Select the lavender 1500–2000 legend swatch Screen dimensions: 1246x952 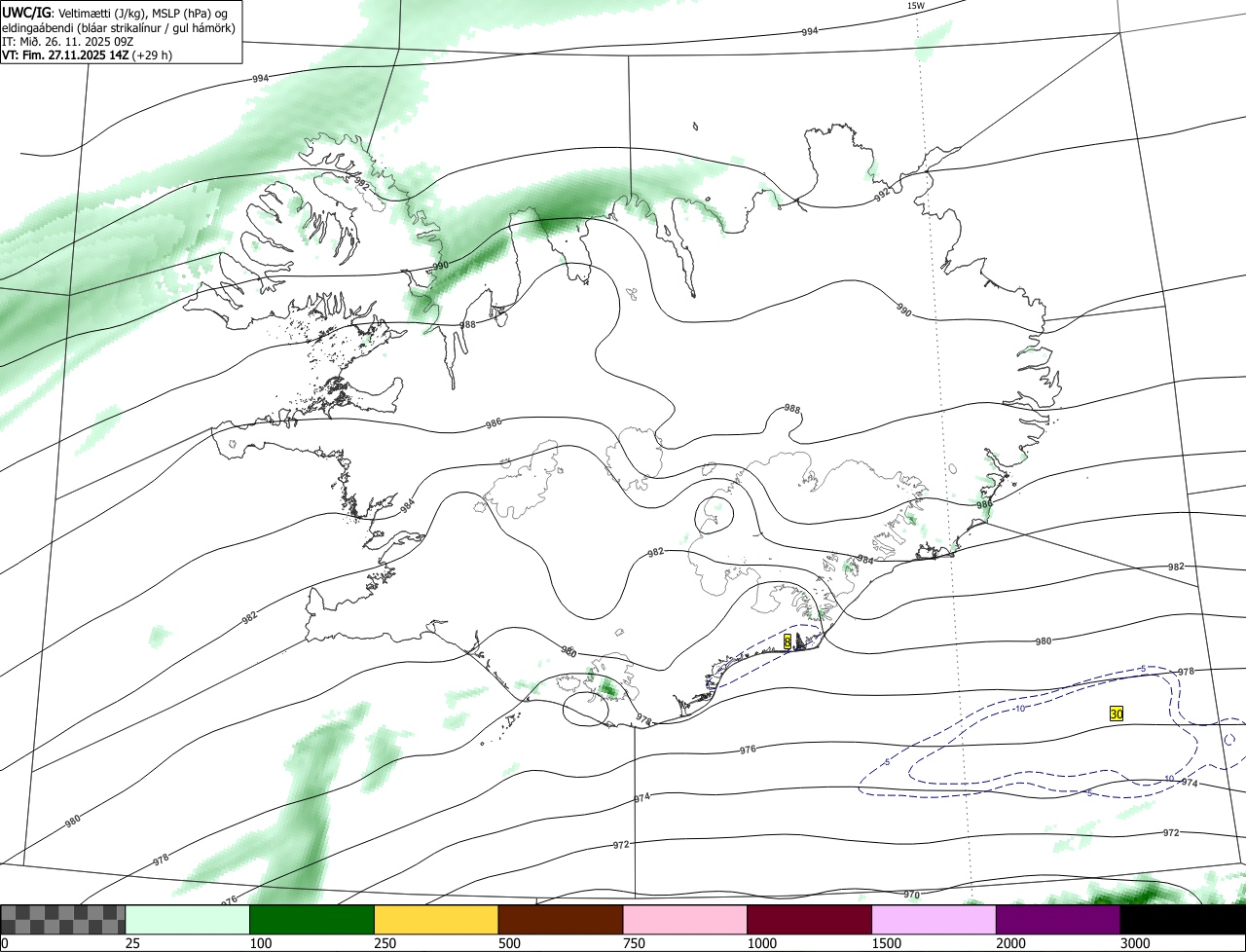click(934, 919)
